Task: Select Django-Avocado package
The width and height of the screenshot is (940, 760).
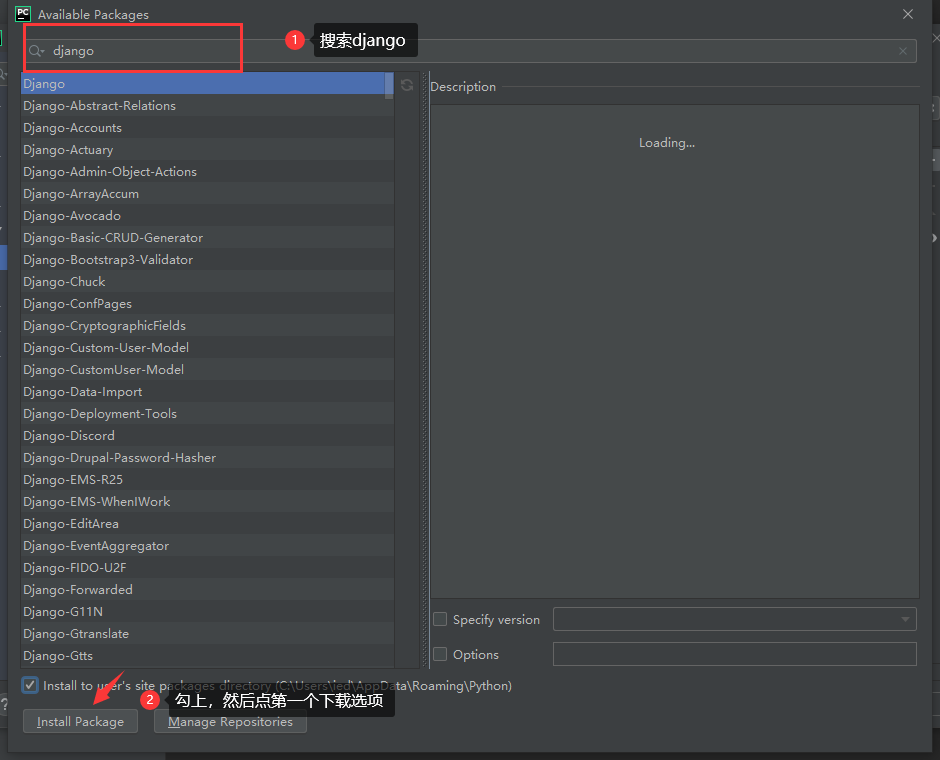Action: [x=207, y=216]
